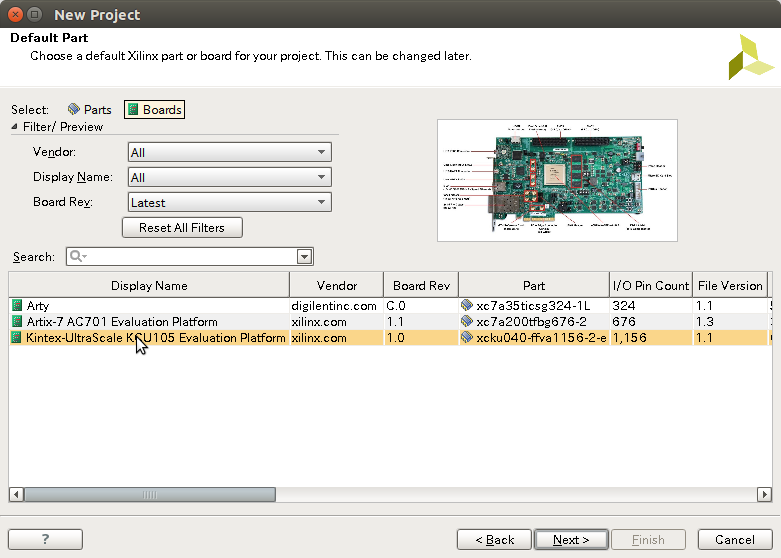Click horizontal scrollbar right arrow

(764, 494)
